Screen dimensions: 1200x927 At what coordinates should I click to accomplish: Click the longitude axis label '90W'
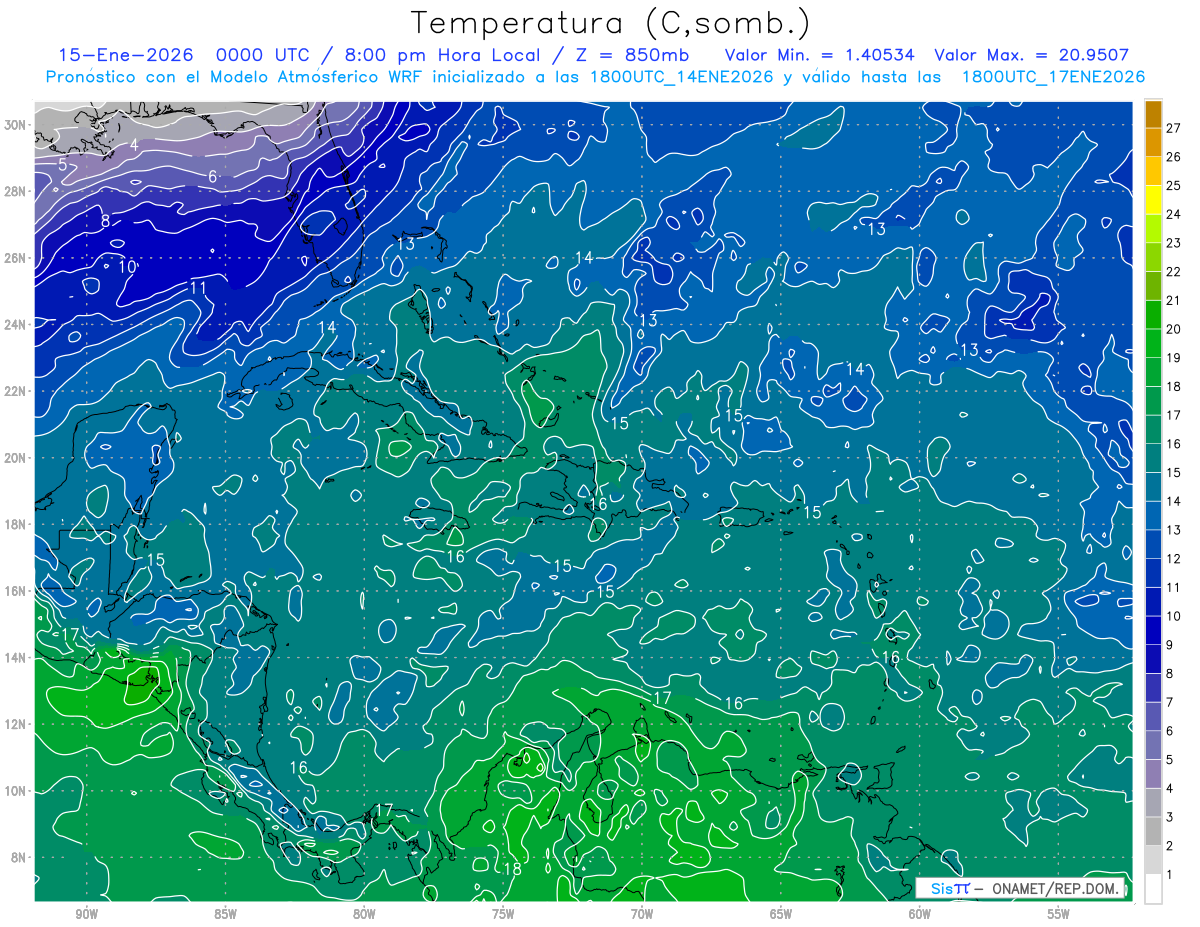point(86,914)
